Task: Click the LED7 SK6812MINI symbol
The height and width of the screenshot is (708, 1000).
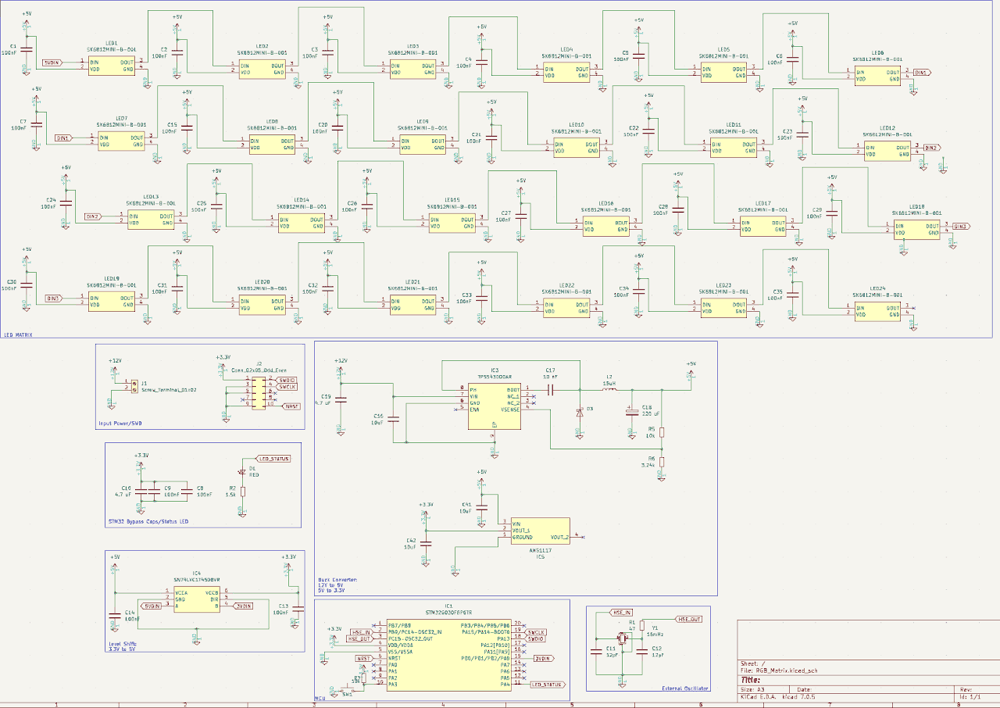Action: point(121,141)
